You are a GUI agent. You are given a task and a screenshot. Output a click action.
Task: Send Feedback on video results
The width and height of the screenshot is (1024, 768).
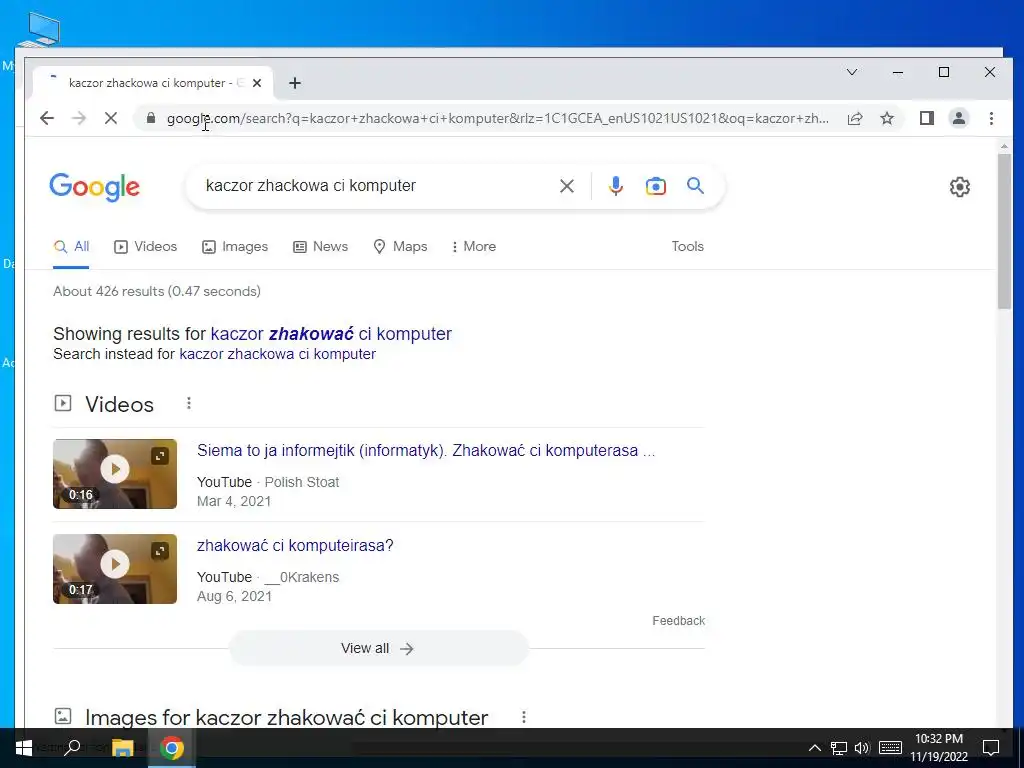click(x=679, y=621)
